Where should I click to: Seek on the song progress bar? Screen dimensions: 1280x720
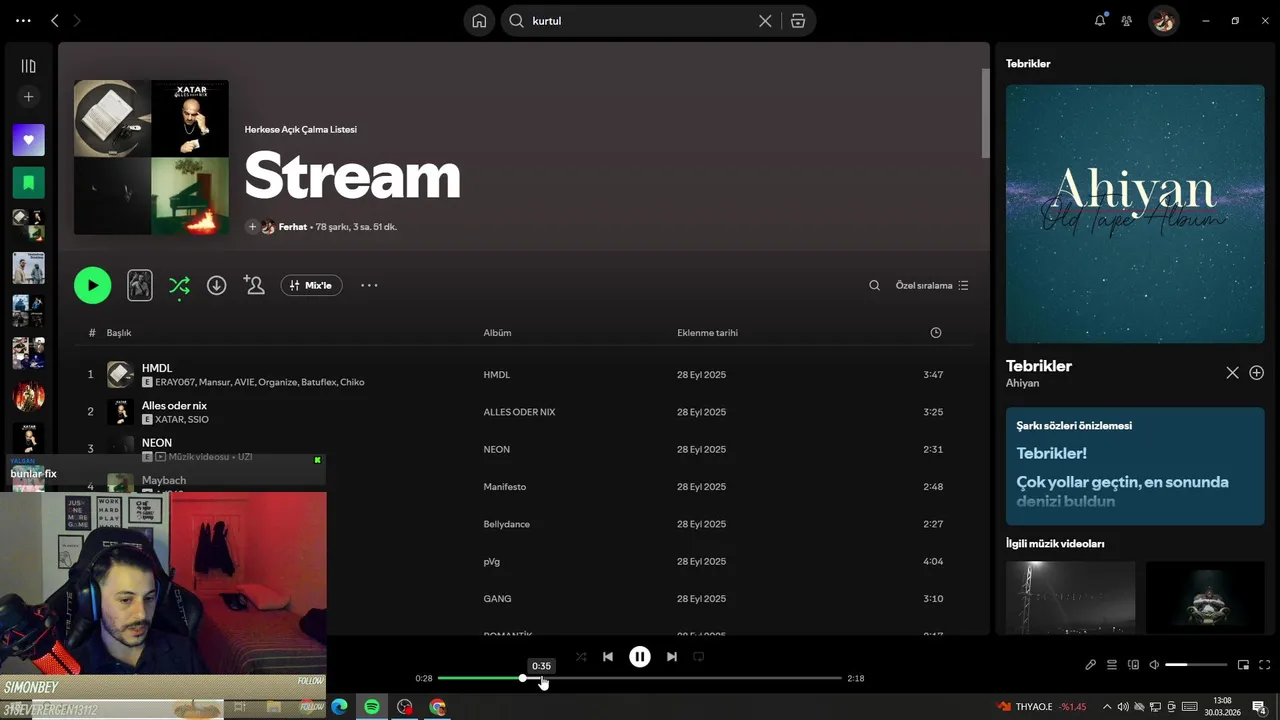point(640,678)
